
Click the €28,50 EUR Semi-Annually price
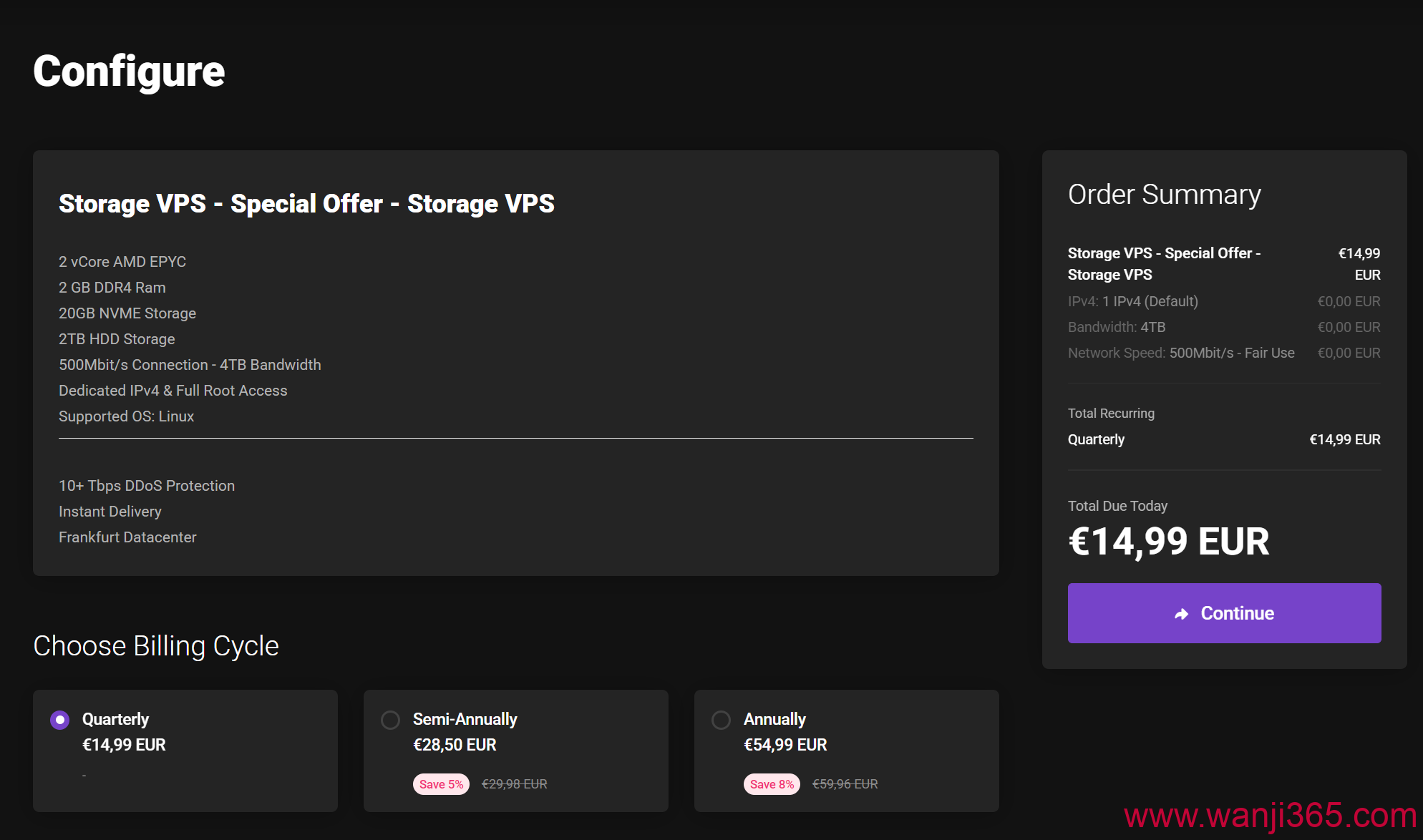click(455, 745)
